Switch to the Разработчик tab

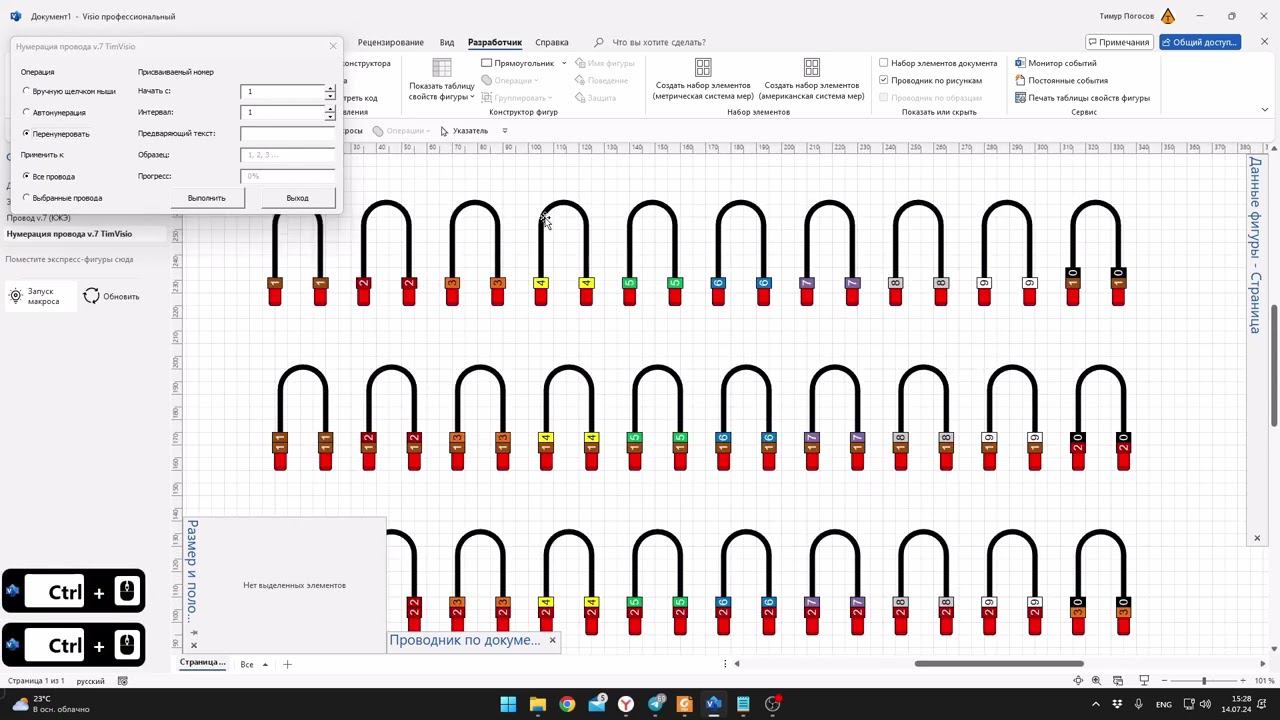click(x=495, y=42)
